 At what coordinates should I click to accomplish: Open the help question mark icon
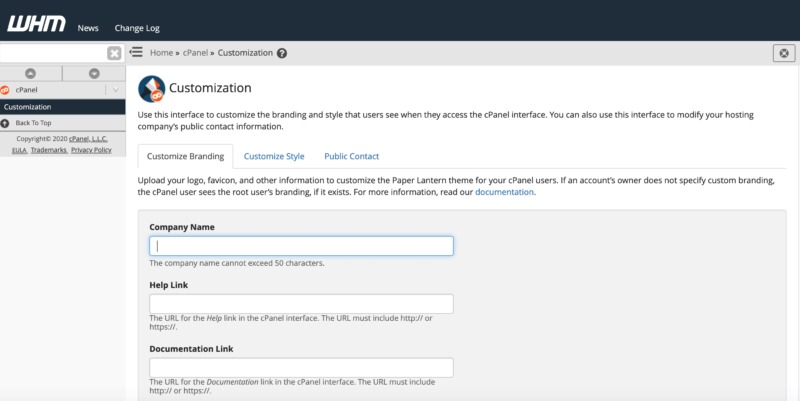[x=282, y=53]
